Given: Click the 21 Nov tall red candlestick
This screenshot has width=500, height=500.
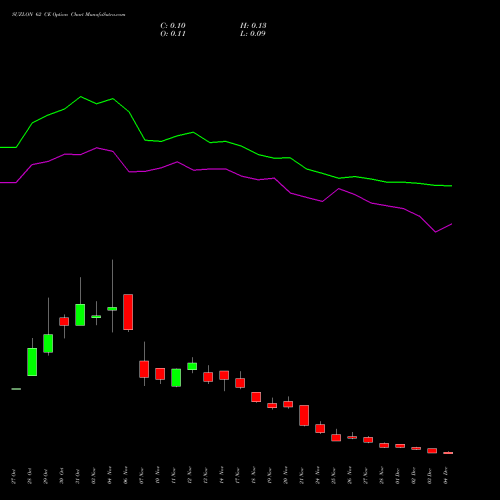Looking at the screenshot, I should pyautogui.click(x=304, y=415).
